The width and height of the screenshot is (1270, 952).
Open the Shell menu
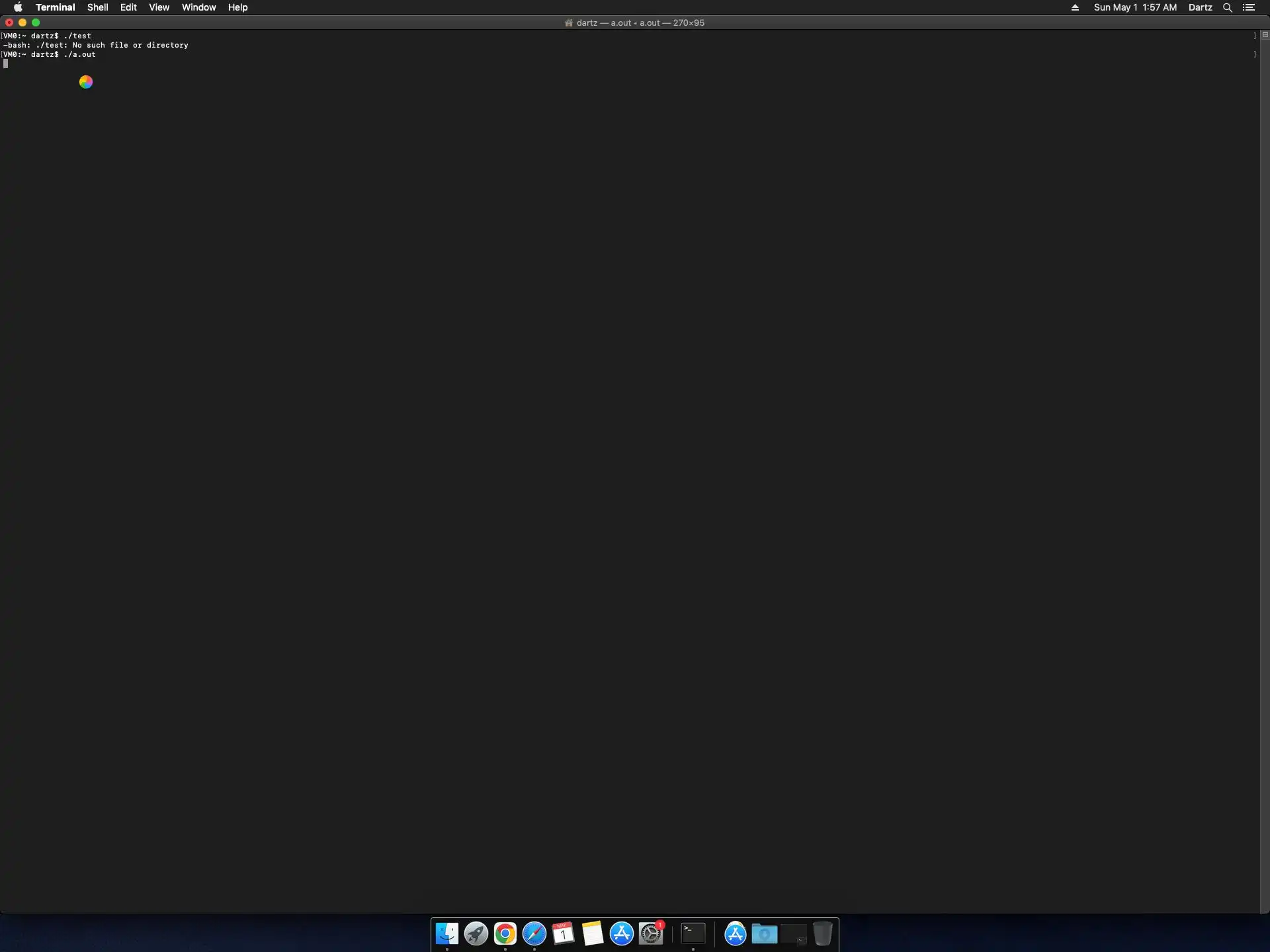click(97, 7)
